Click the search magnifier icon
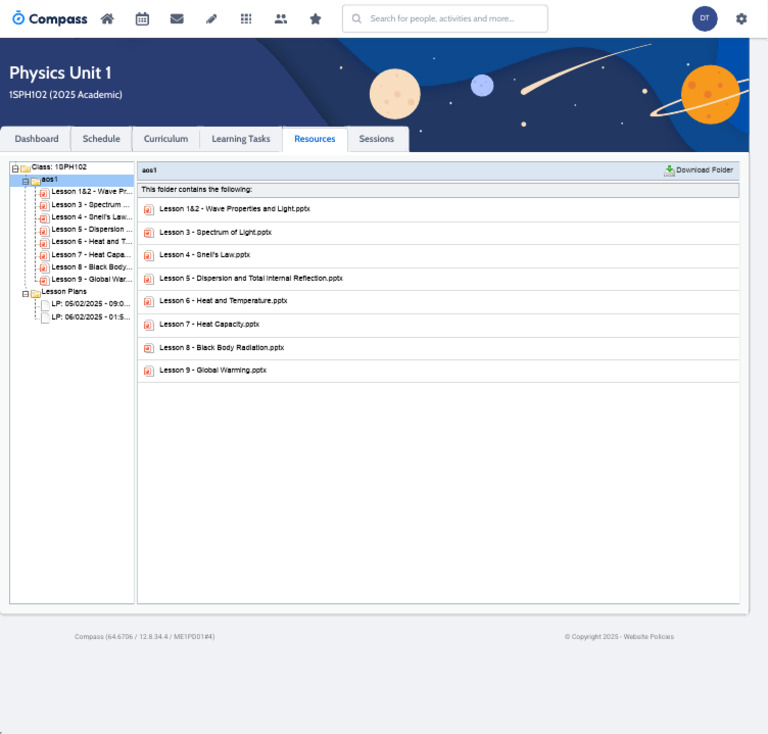 tap(357, 19)
